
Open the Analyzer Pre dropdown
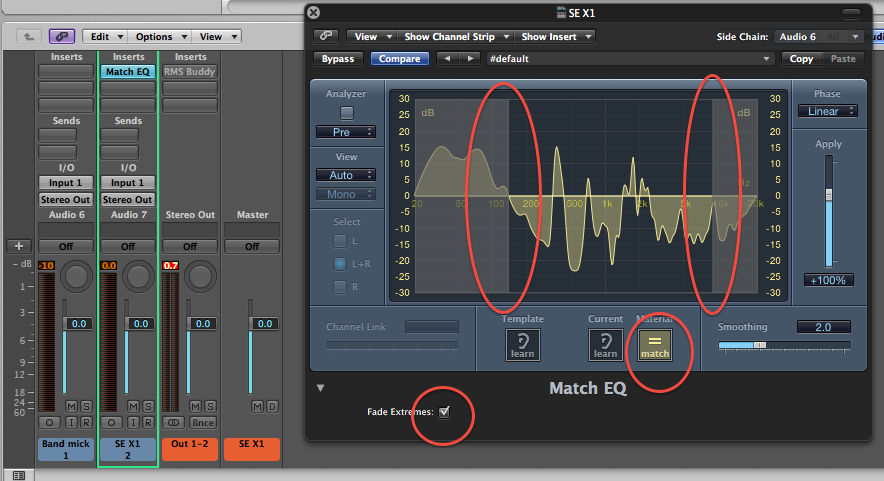[346, 132]
